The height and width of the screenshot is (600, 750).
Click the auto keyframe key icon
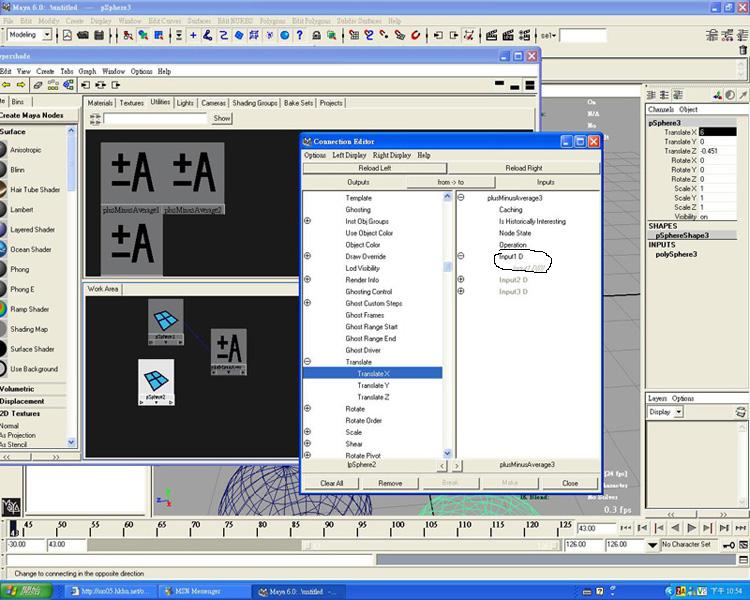(728, 545)
